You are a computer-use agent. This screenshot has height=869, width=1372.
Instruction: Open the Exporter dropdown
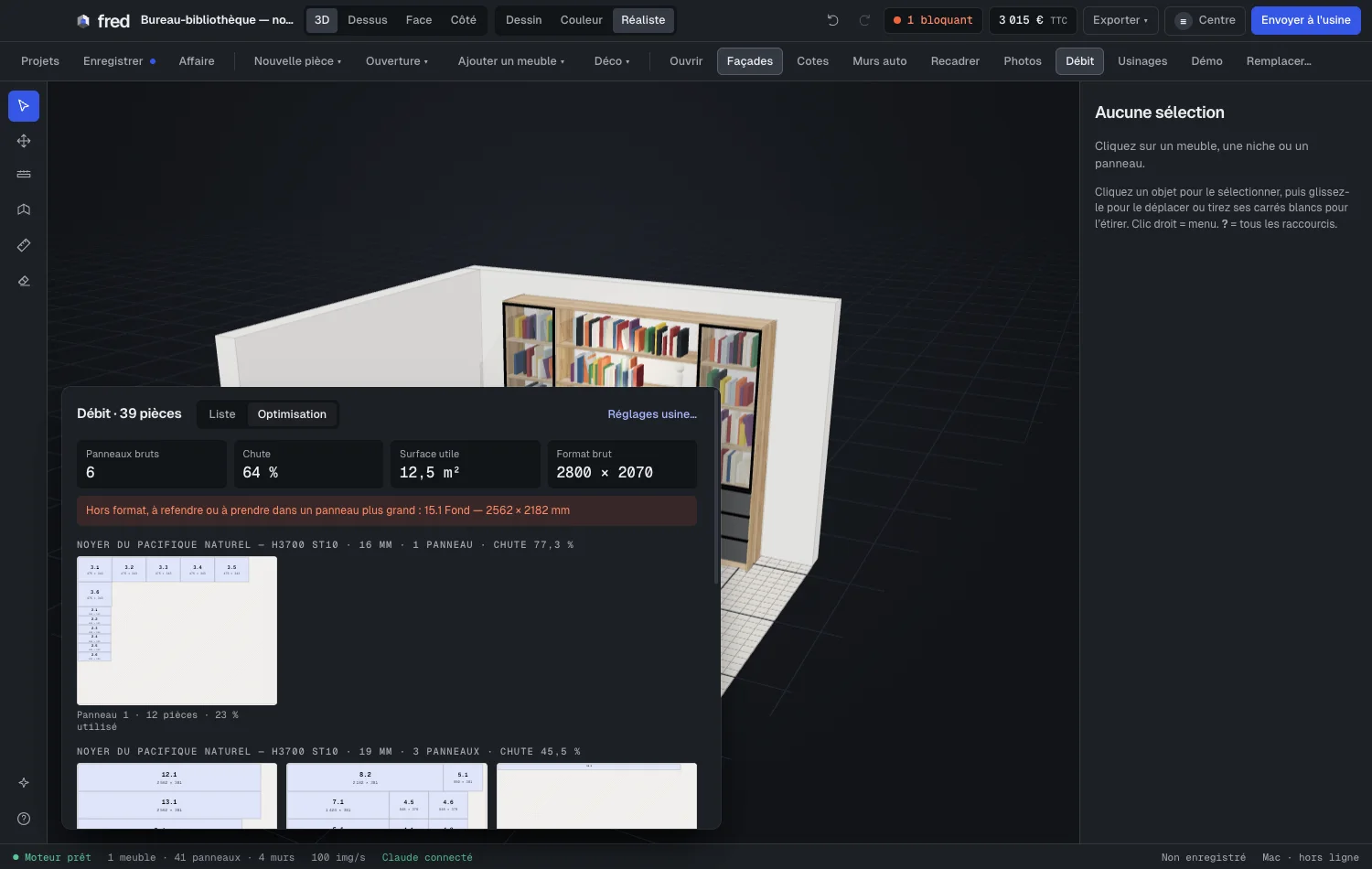pos(1120,20)
